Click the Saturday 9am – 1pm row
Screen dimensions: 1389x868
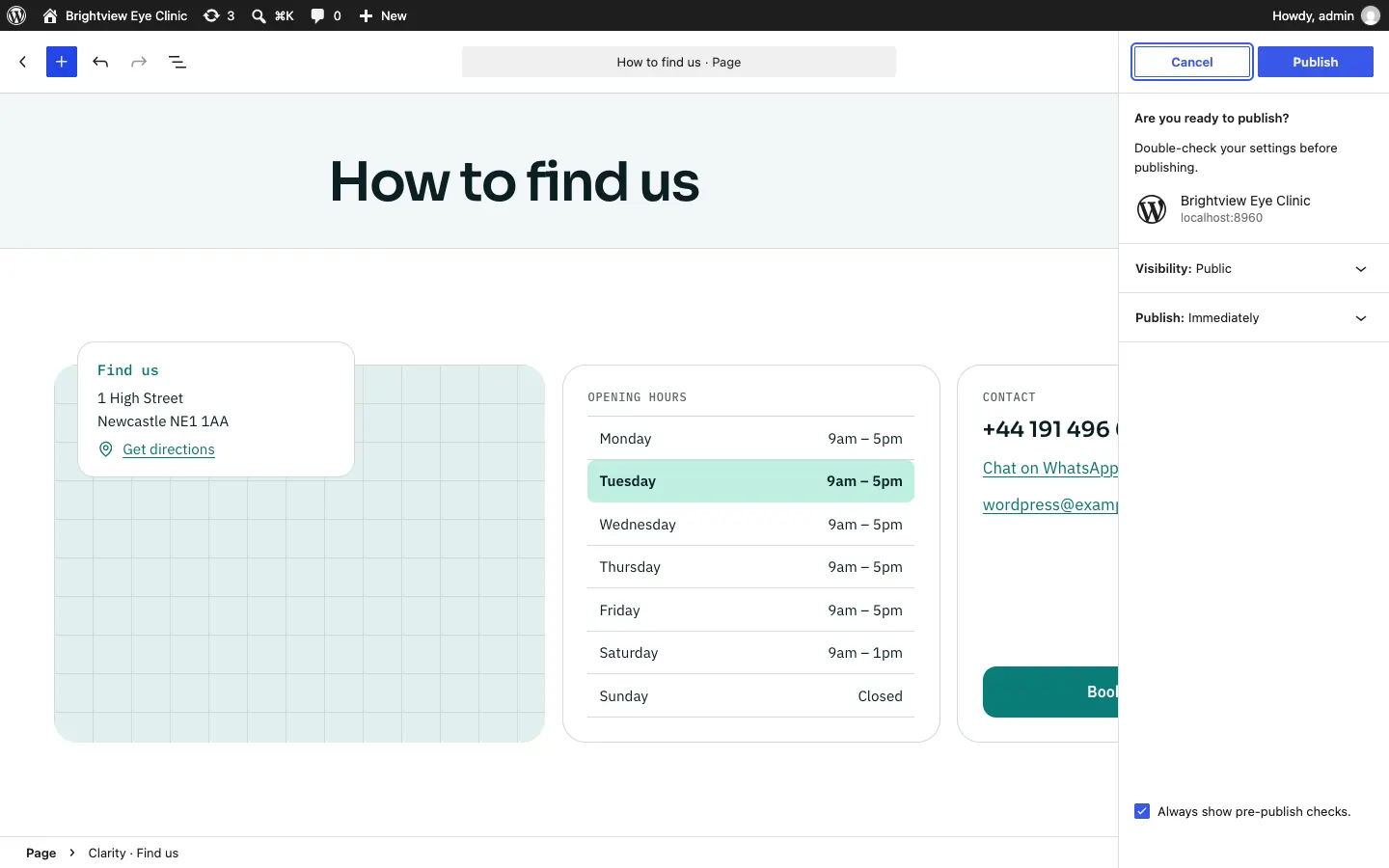750,653
